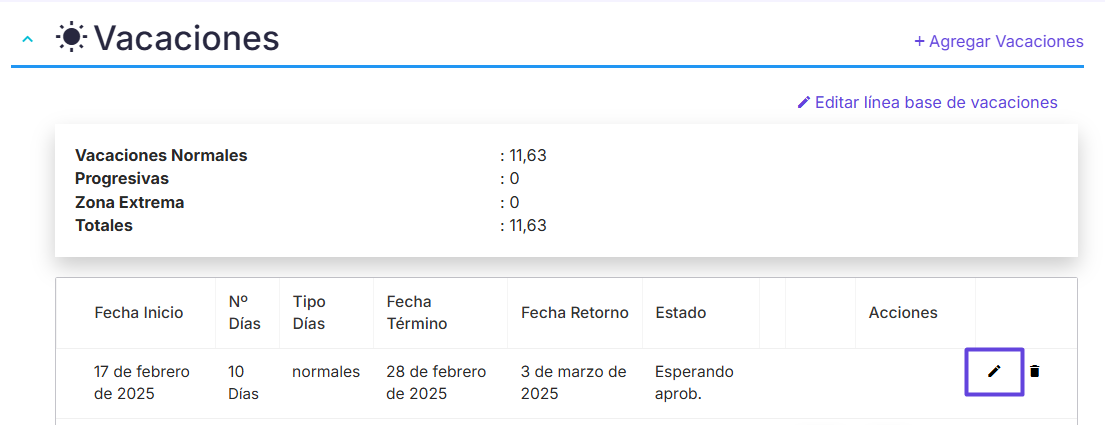Screen dimensions: 1105x425
Task: Open the Agregar Vacaciones link
Action: (x=999, y=42)
